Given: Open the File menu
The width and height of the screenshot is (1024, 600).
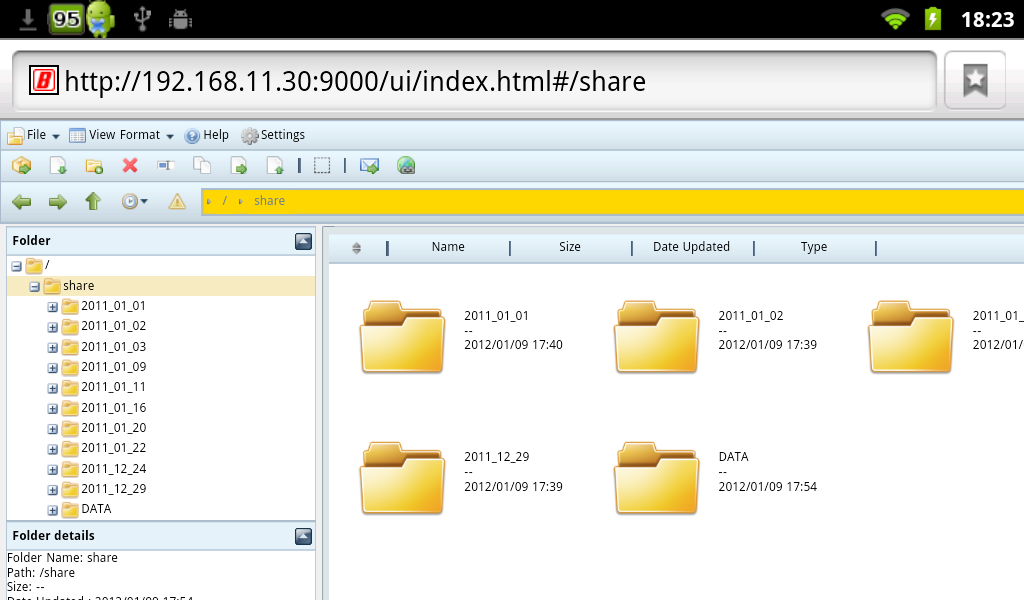Looking at the screenshot, I should [x=33, y=135].
